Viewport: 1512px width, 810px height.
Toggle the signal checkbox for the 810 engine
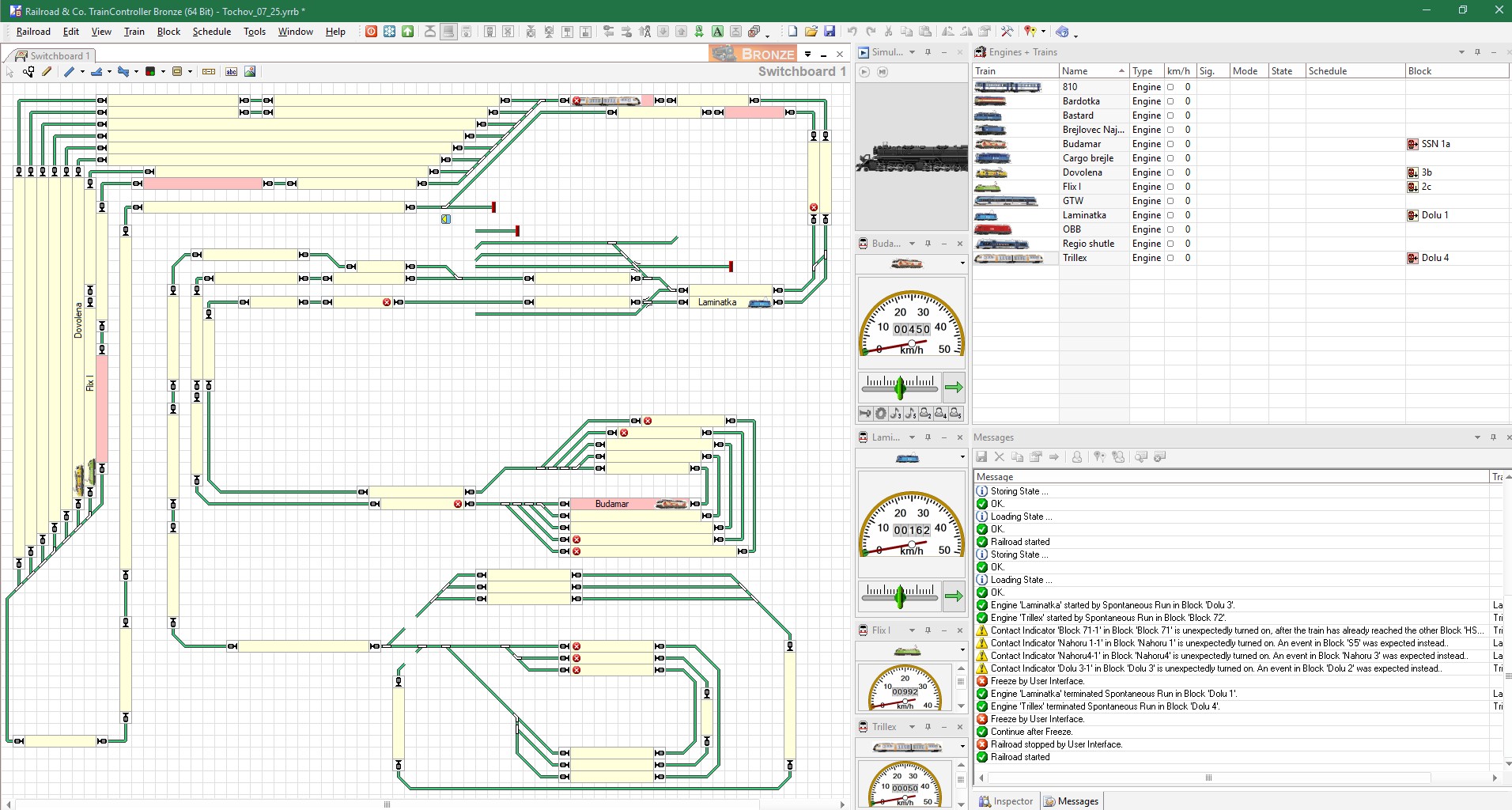[1170, 87]
